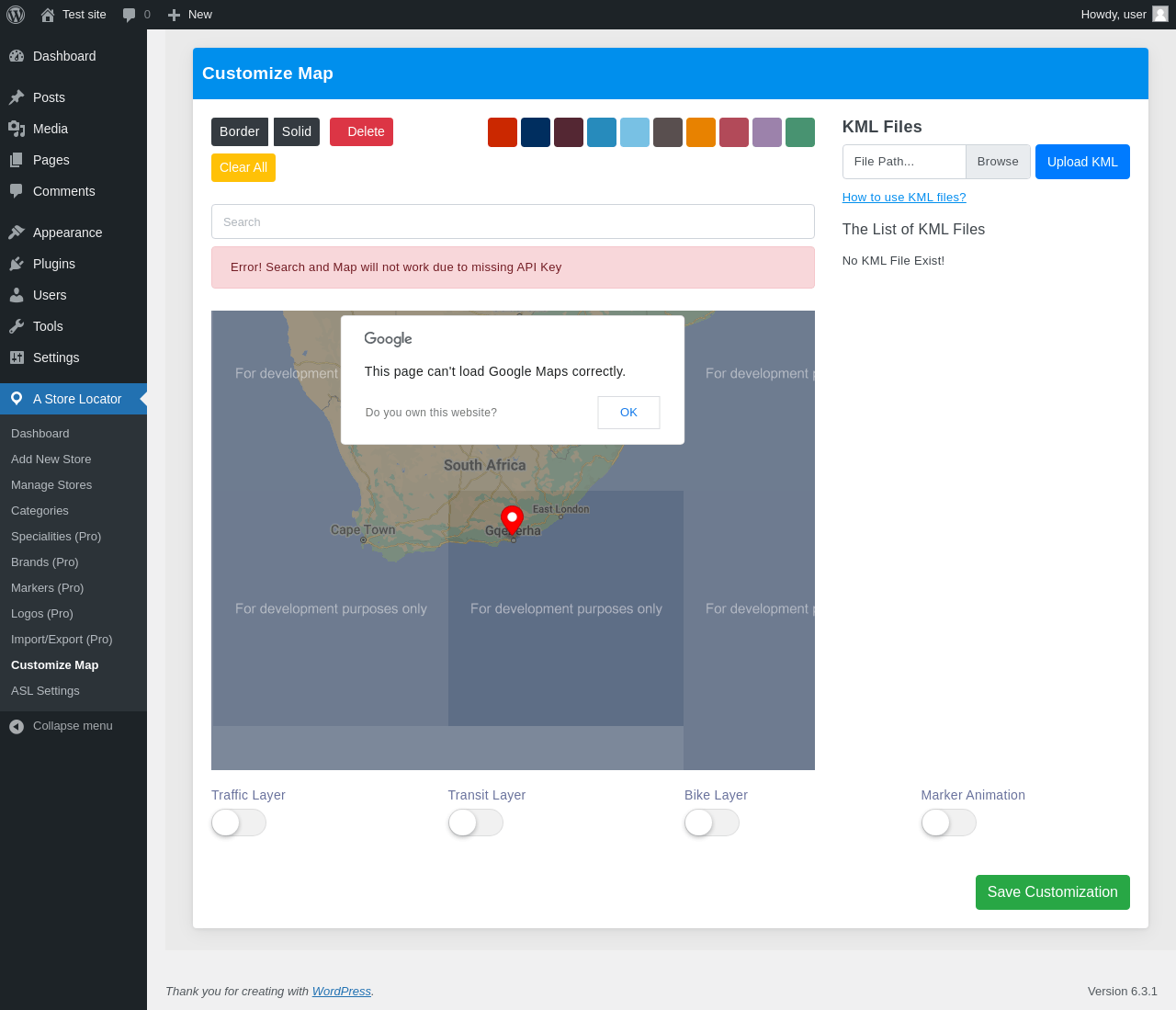Screen dimensions: 1176x1010
Task: Click the Users person icon
Action: pyautogui.click(x=17, y=295)
